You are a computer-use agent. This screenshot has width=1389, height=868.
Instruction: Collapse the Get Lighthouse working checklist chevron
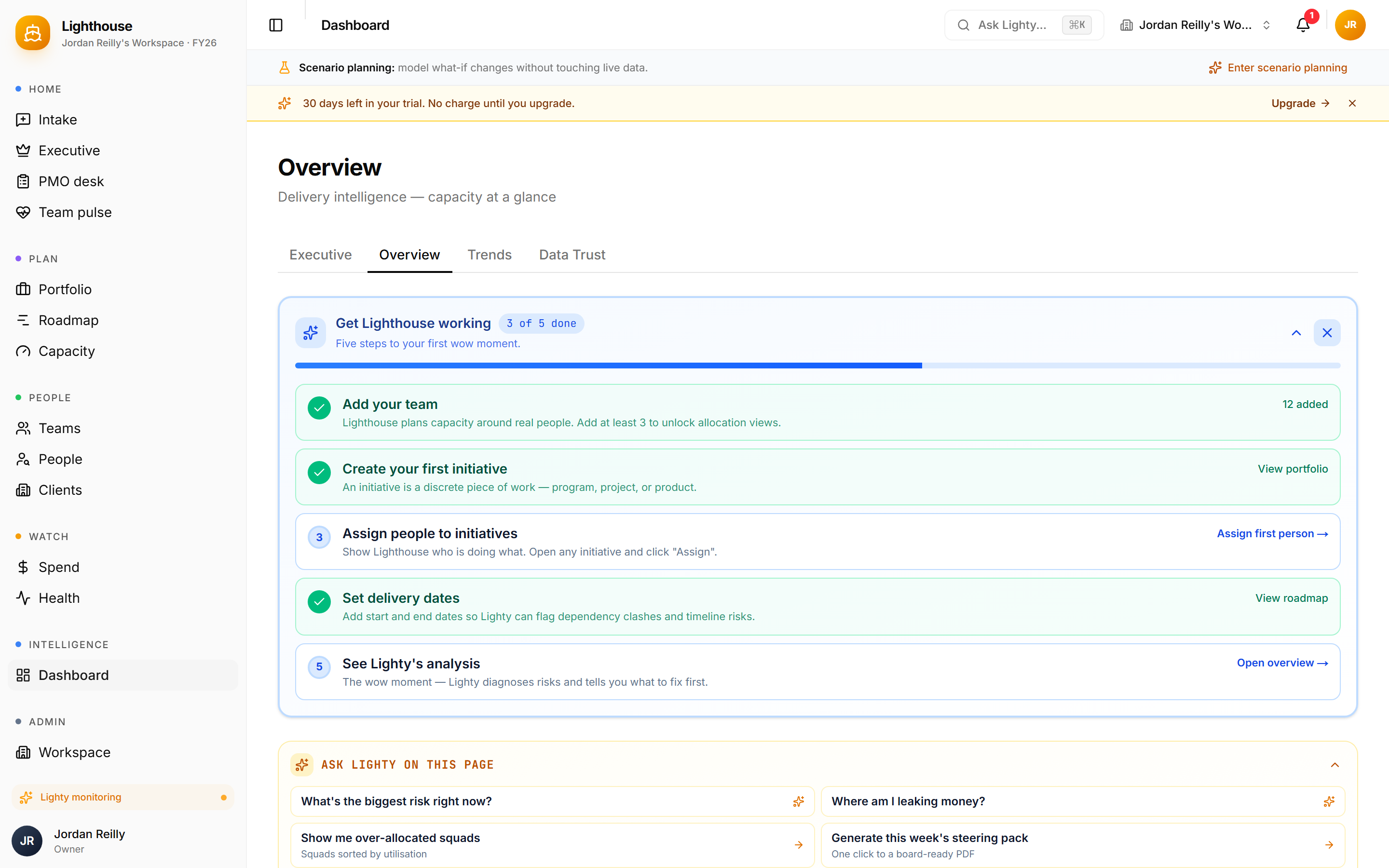(1296, 333)
